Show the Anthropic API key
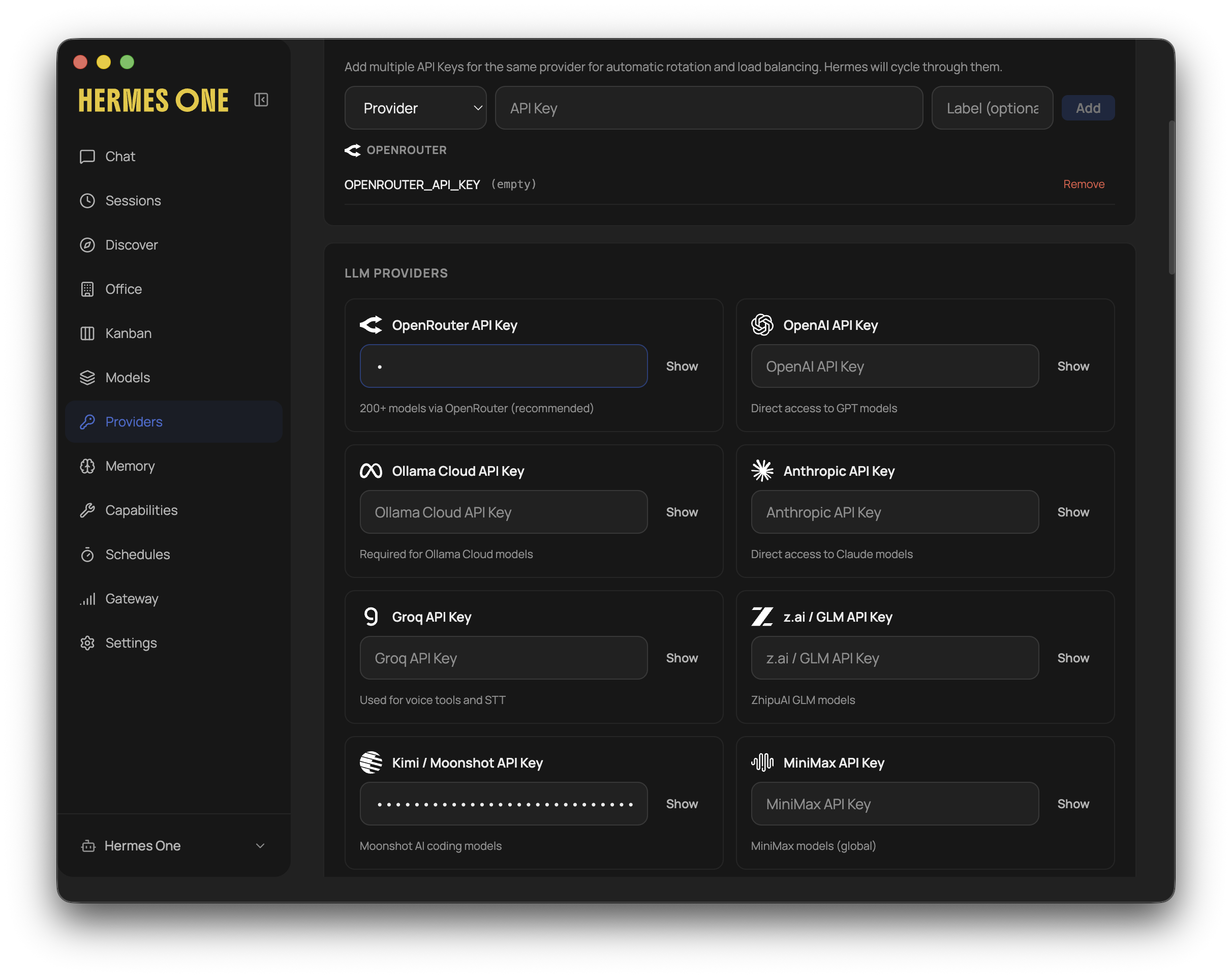The width and height of the screenshot is (1232, 978). coord(1073,512)
